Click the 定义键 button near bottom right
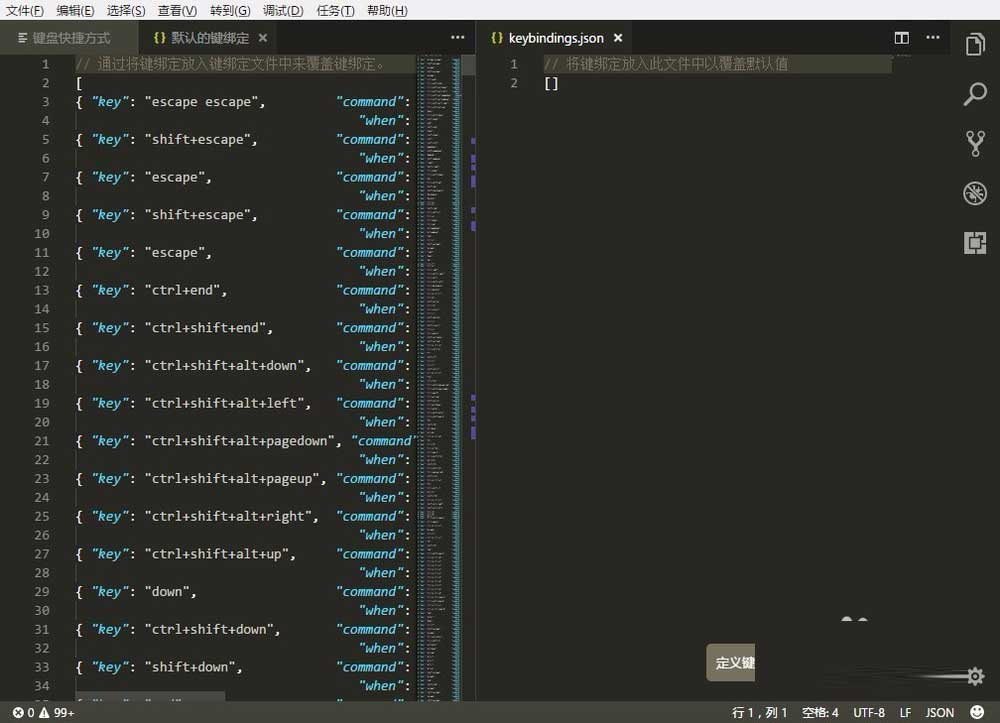Viewport: 1000px width, 723px height. pos(731,663)
